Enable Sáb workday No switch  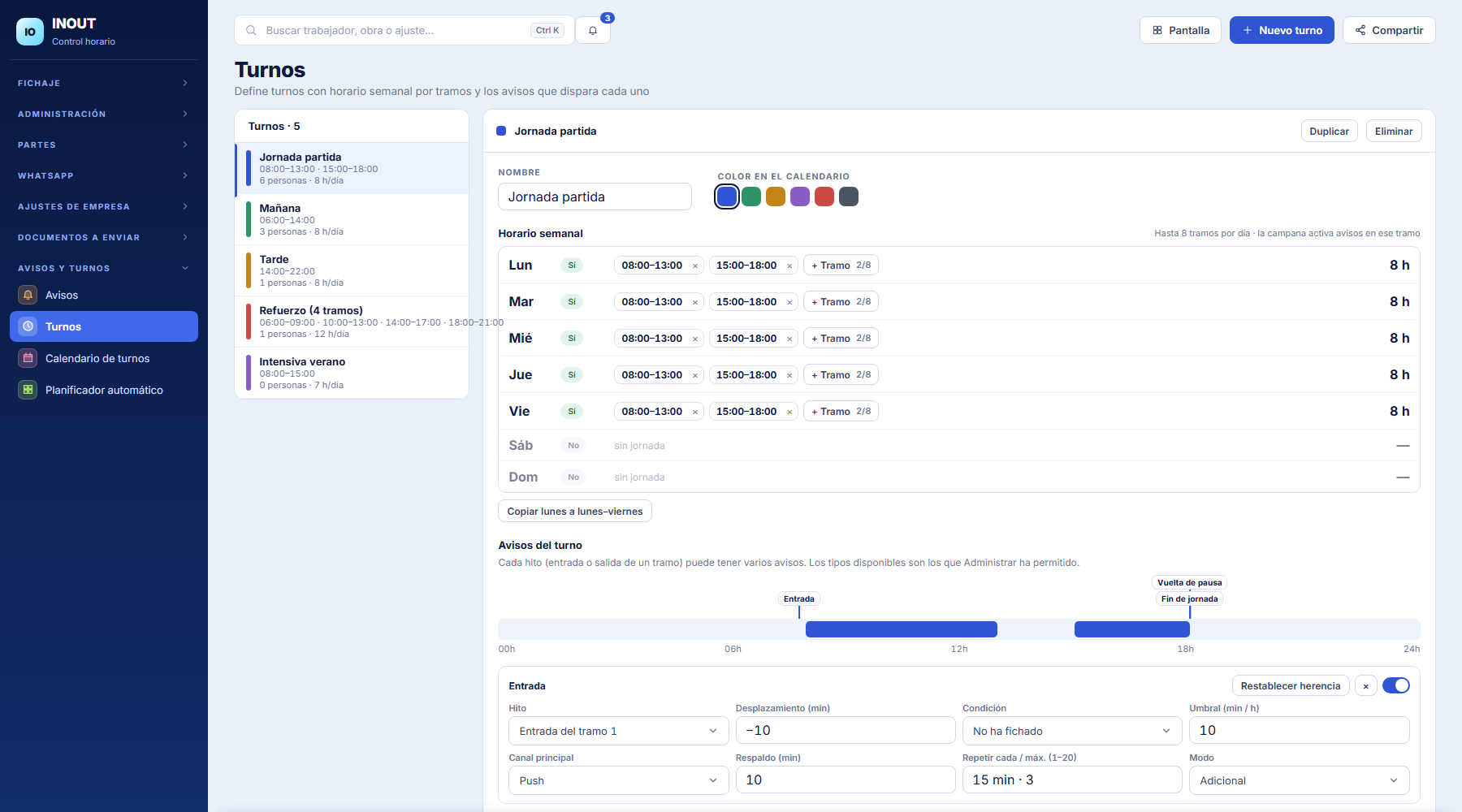573,446
